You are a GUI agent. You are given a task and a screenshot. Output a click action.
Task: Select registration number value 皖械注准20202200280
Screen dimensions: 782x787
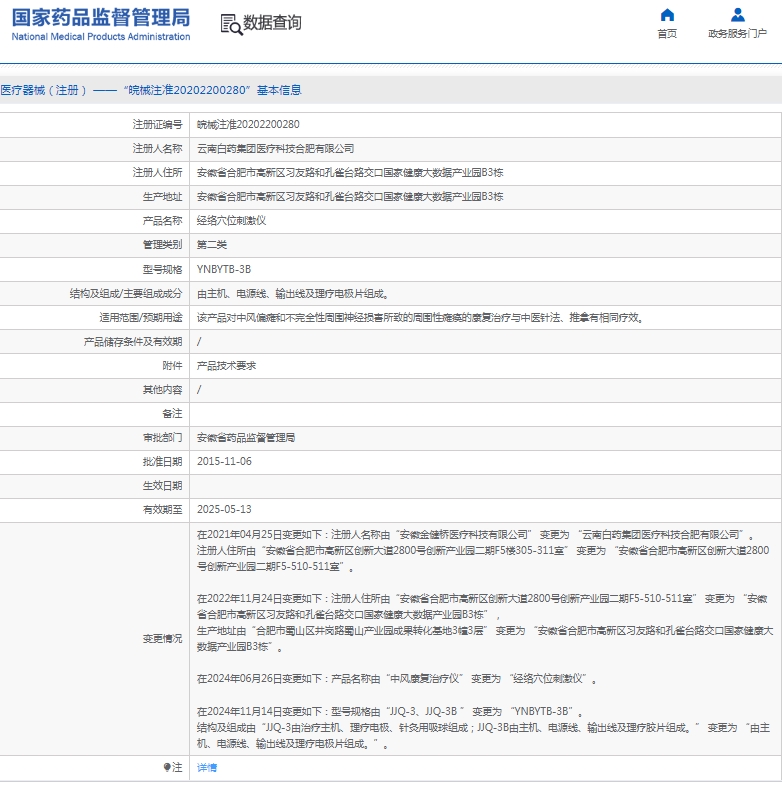(248, 124)
